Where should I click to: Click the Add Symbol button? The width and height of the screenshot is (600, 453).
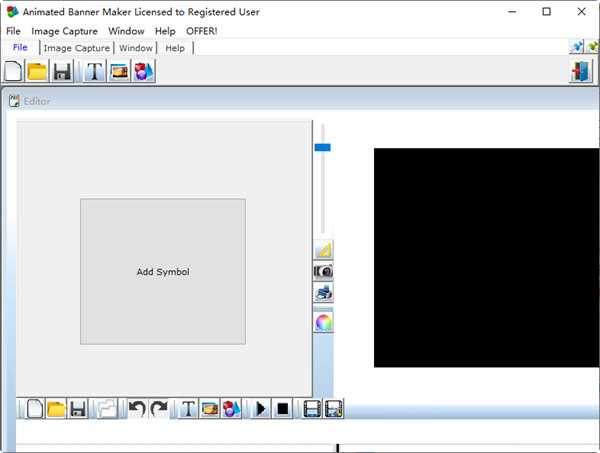[x=163, y=272]
